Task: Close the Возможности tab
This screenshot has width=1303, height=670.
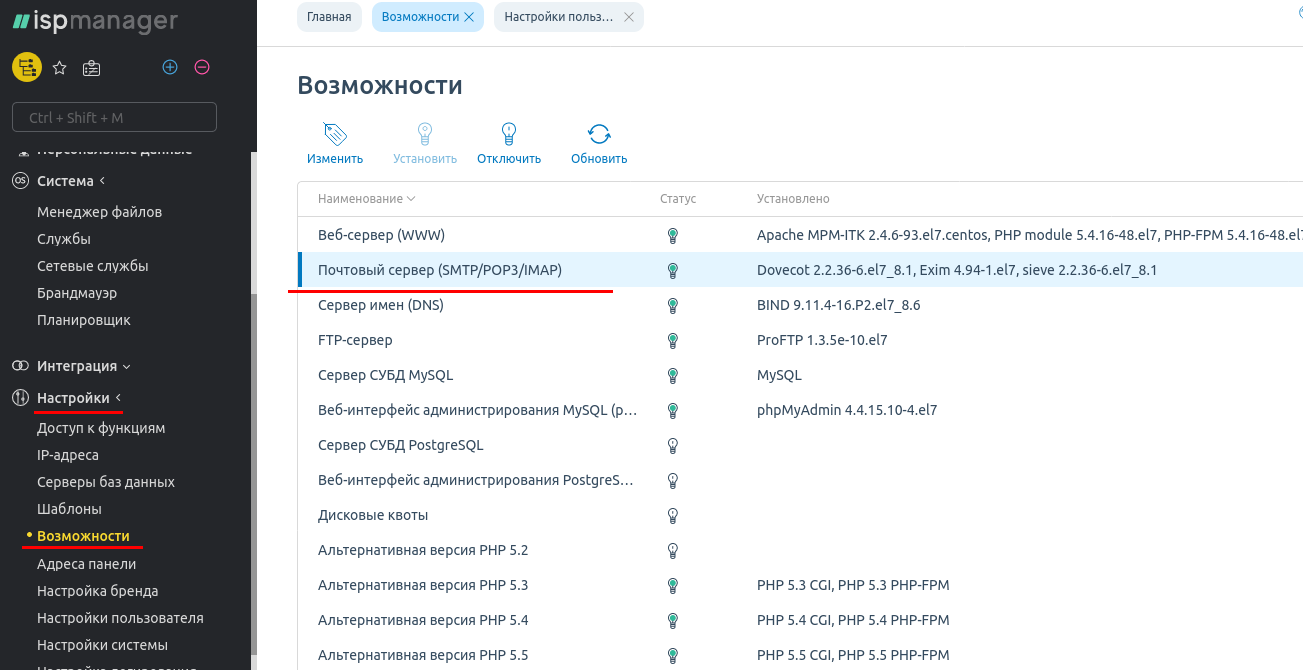Action: click(x=469, y=17)
